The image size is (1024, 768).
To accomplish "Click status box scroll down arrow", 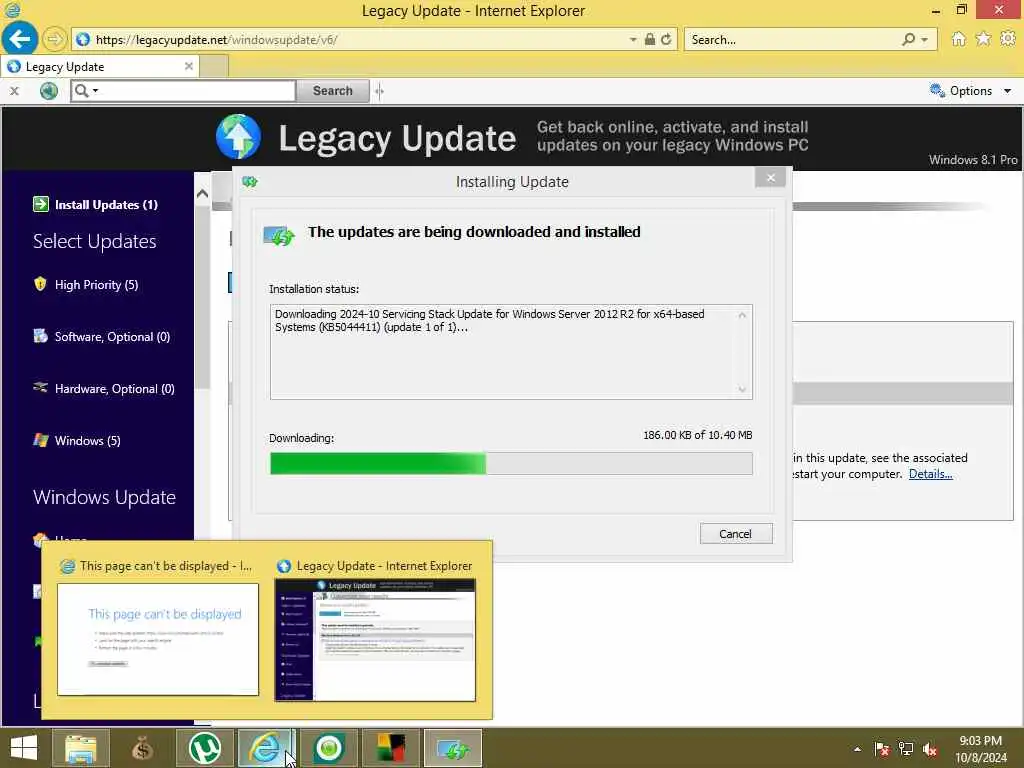I will (x=742, y=389).
